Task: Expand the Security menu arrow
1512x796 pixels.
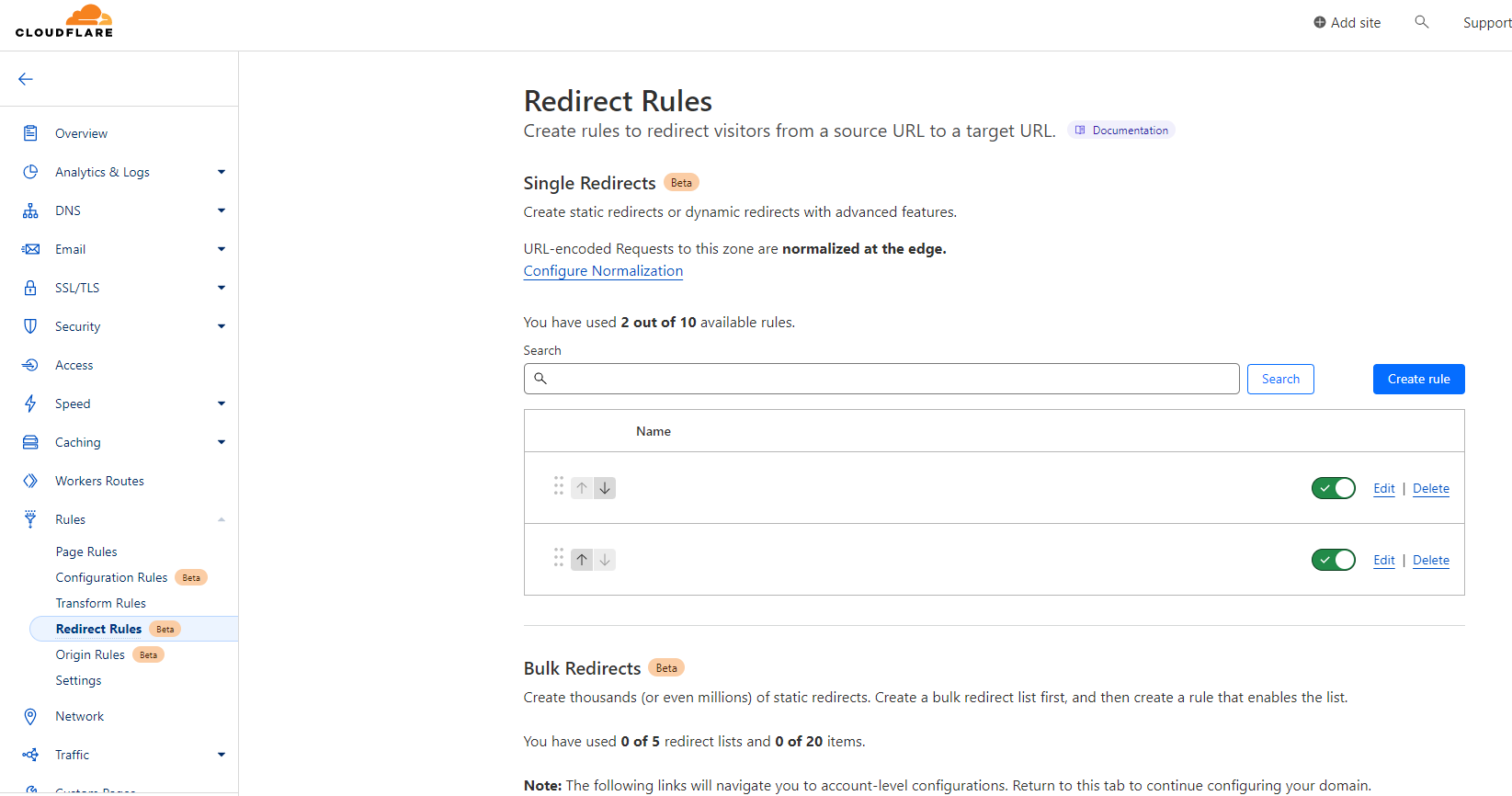Action: pos(222,326)
